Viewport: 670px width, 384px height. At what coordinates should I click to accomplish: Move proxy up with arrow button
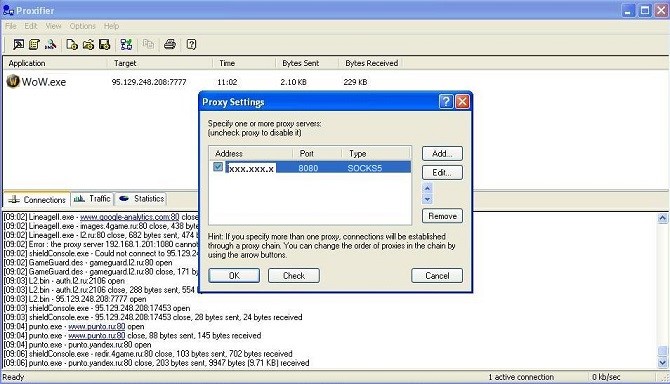(x=427, y=188)
